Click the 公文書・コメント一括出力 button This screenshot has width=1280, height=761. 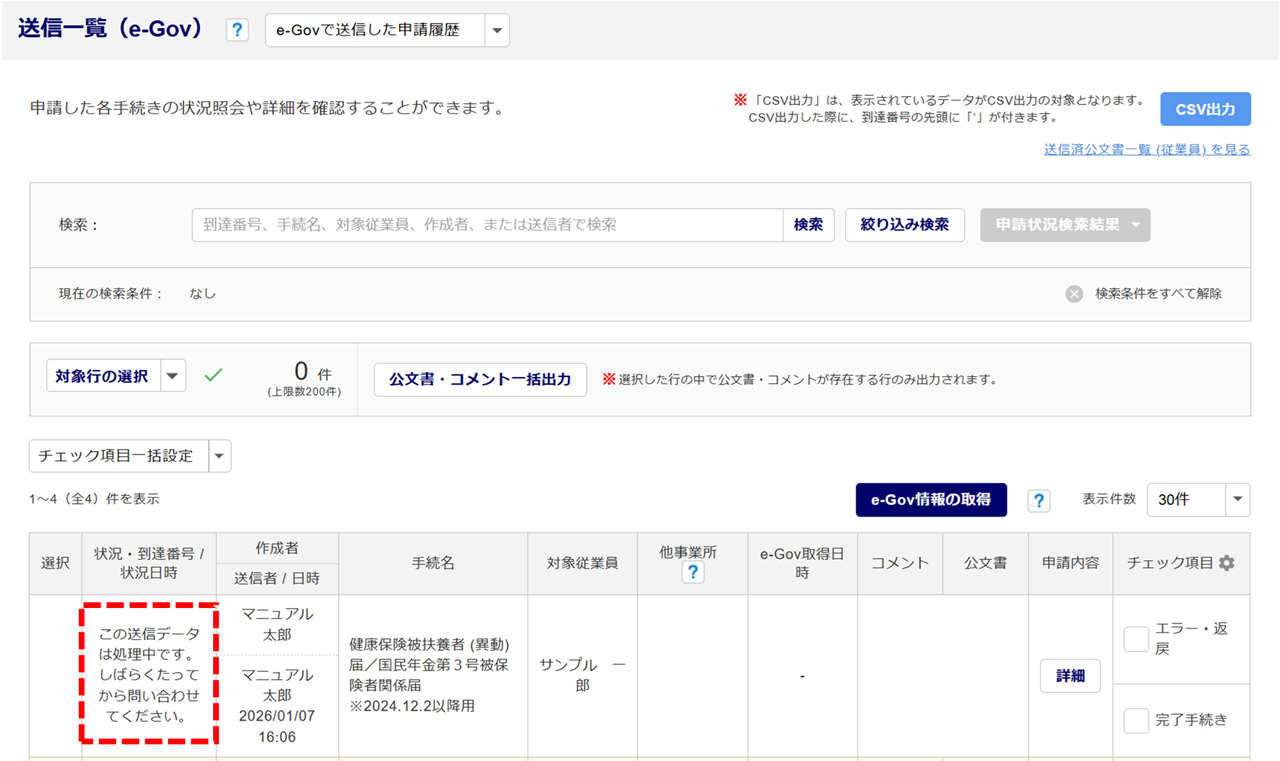point(480,380)
